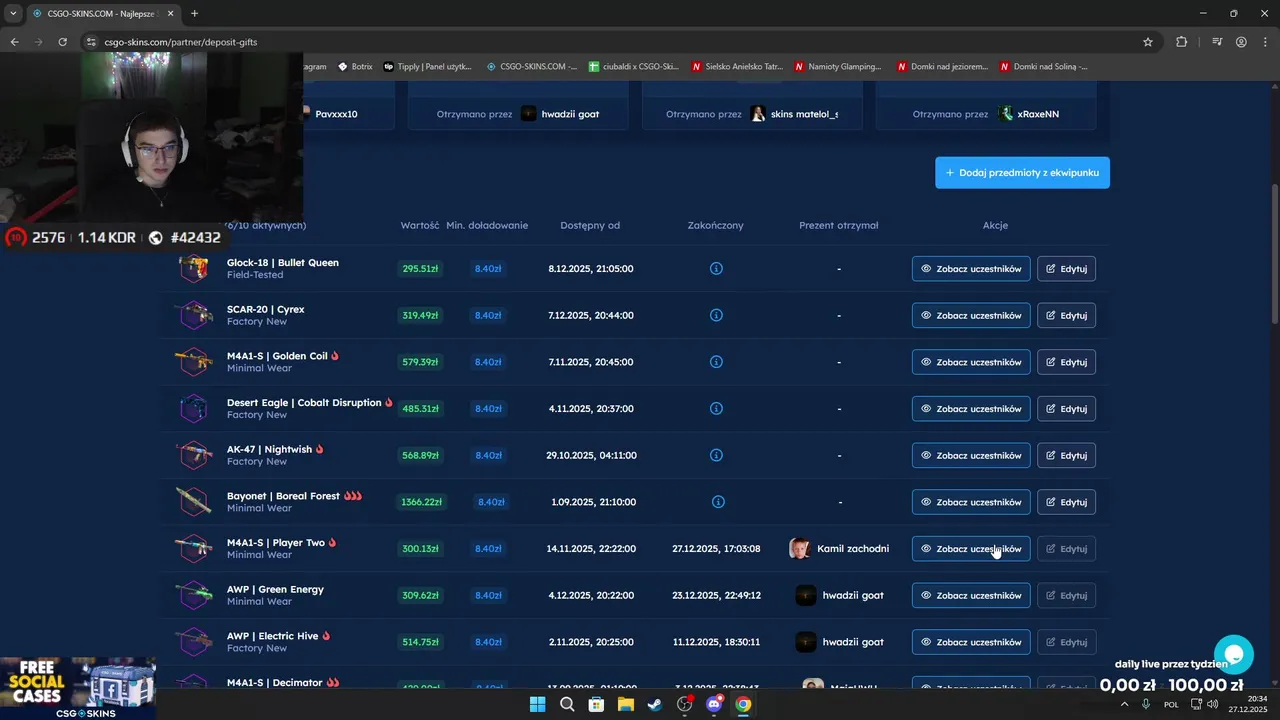Focus the address bar URL field
The height and width of the screenshot is (720, 1280).
pos(620,42)
